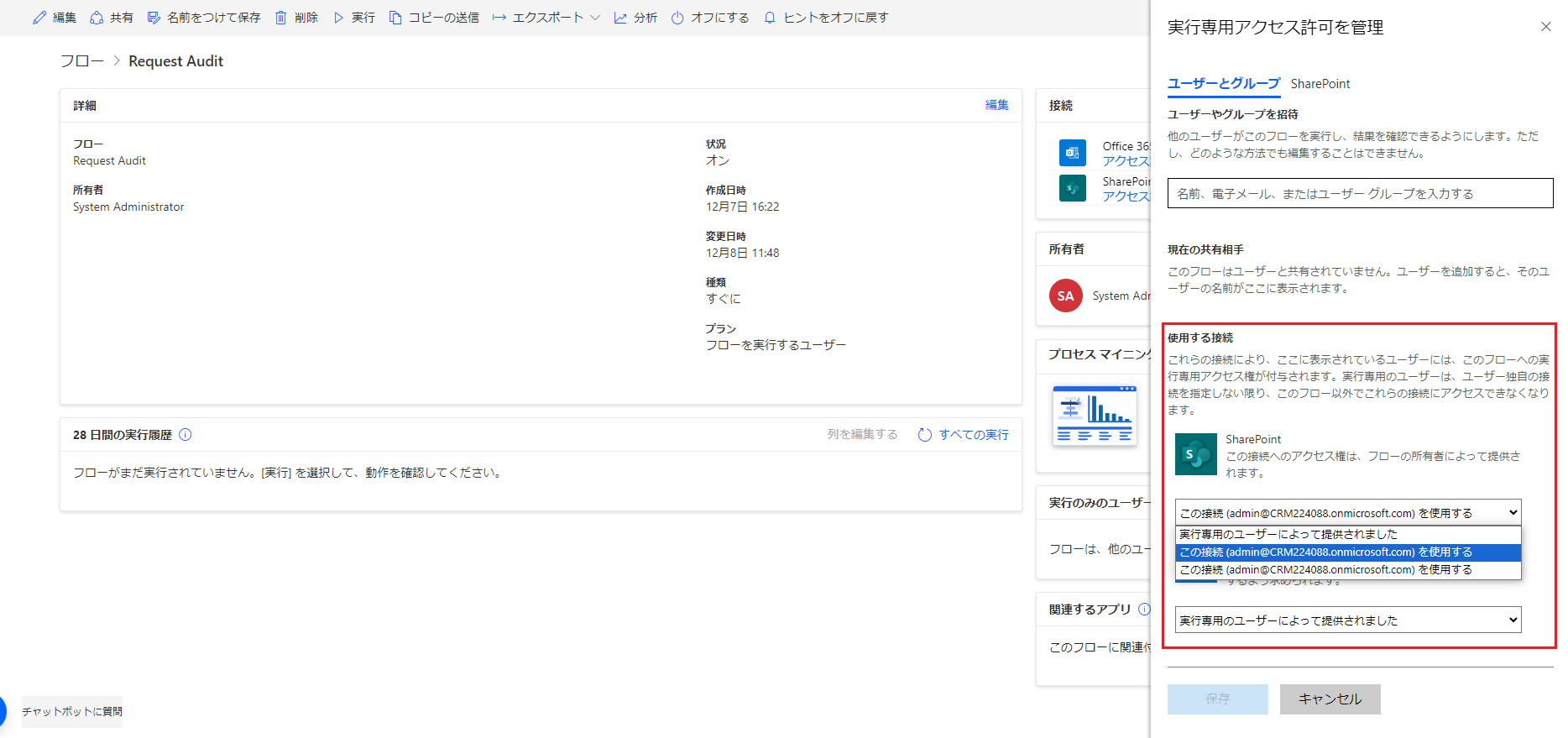The image size is (1568, 738).
Task: Click the System Administrator owner text in 詳細
Action: pos(128,207)
